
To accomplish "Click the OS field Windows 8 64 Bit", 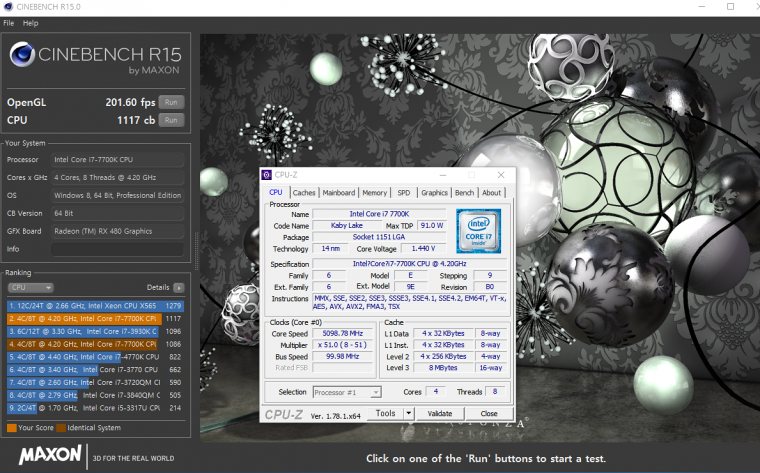I will pos(118,195).
